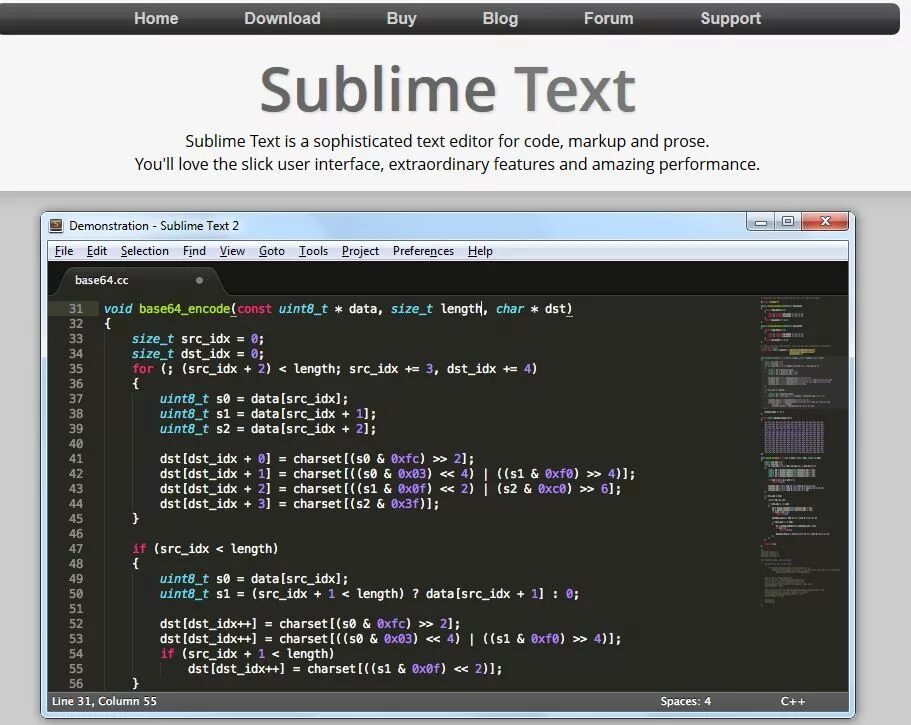Open the C++ syntax selector in status bar
The height and width of the screenshot is (725, 911).
[792, 701]
